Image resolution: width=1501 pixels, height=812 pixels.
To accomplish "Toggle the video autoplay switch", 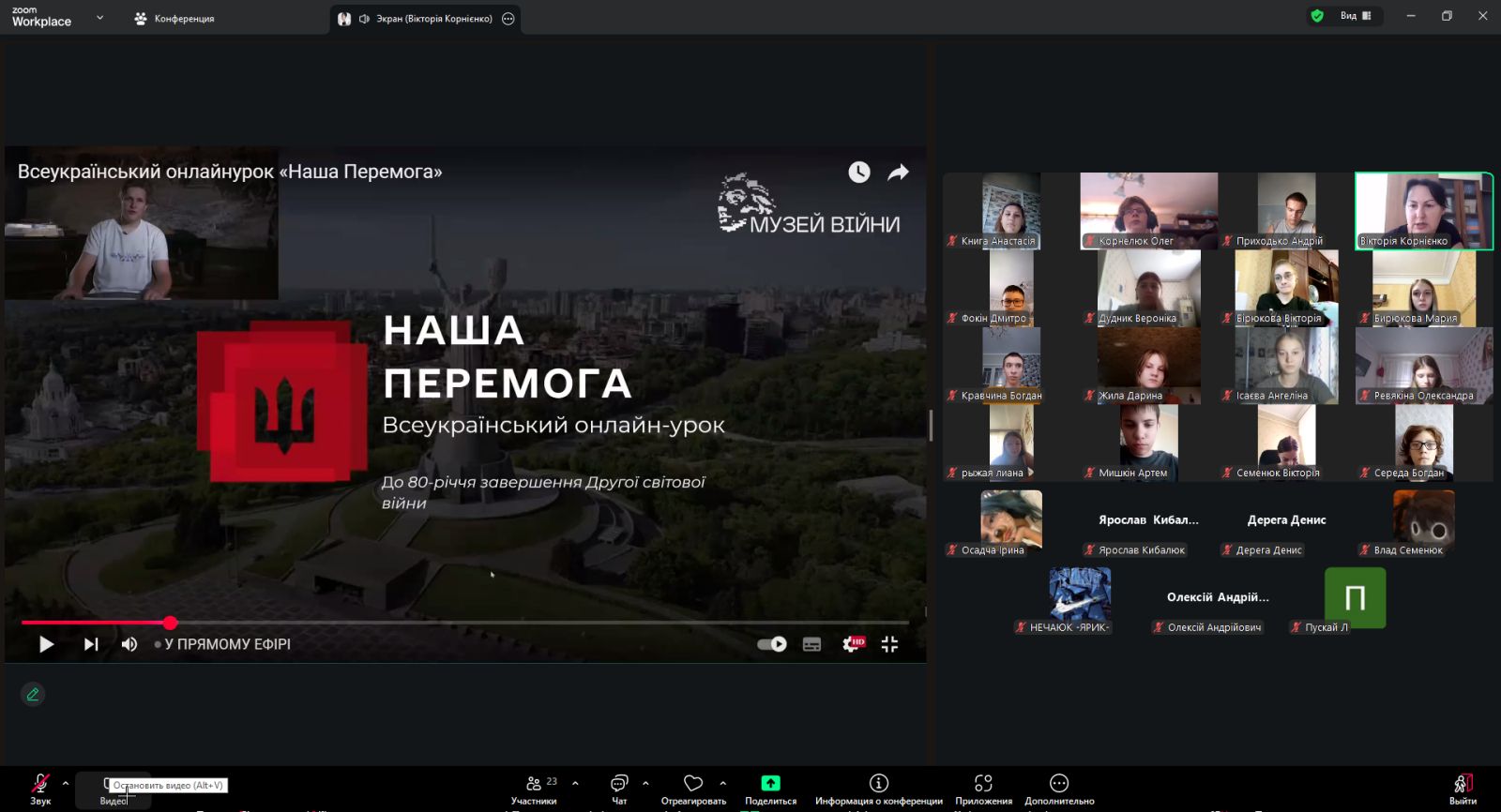I will point(771,644).
